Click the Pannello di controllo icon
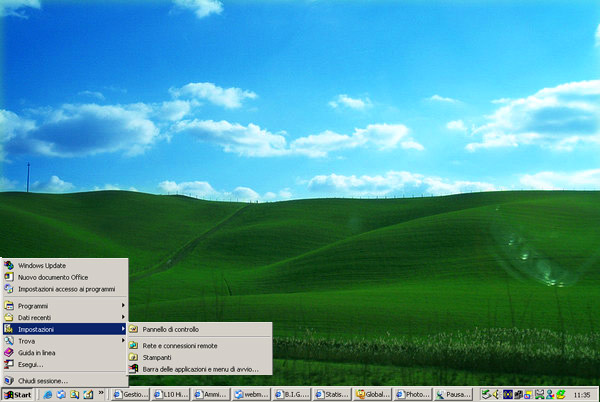The height and width of the screenshot is (402, 600). [133, 329]
